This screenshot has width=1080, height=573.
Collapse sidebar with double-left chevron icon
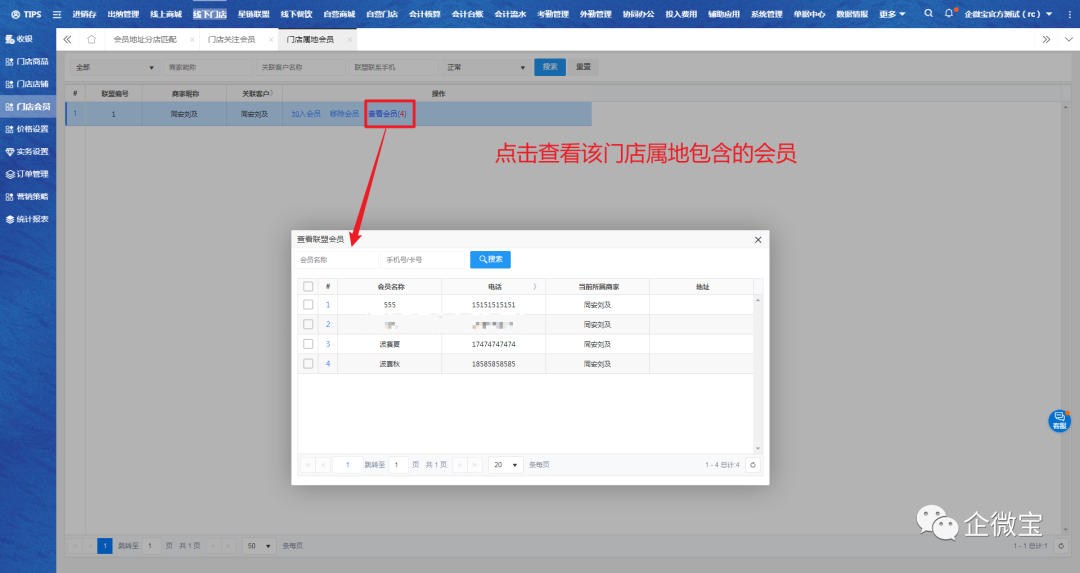[x=67, y=39]
